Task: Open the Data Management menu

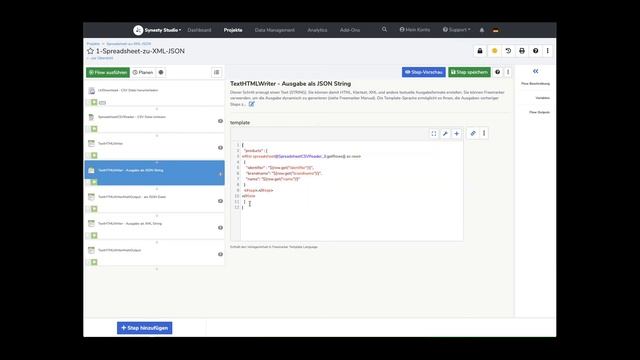Action: tap(274, 30)
